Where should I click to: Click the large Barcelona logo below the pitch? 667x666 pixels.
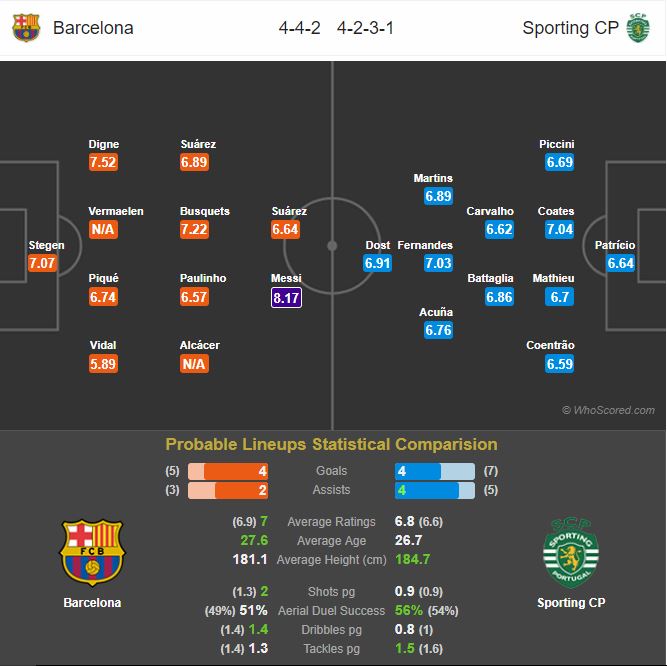coord(92,552)
